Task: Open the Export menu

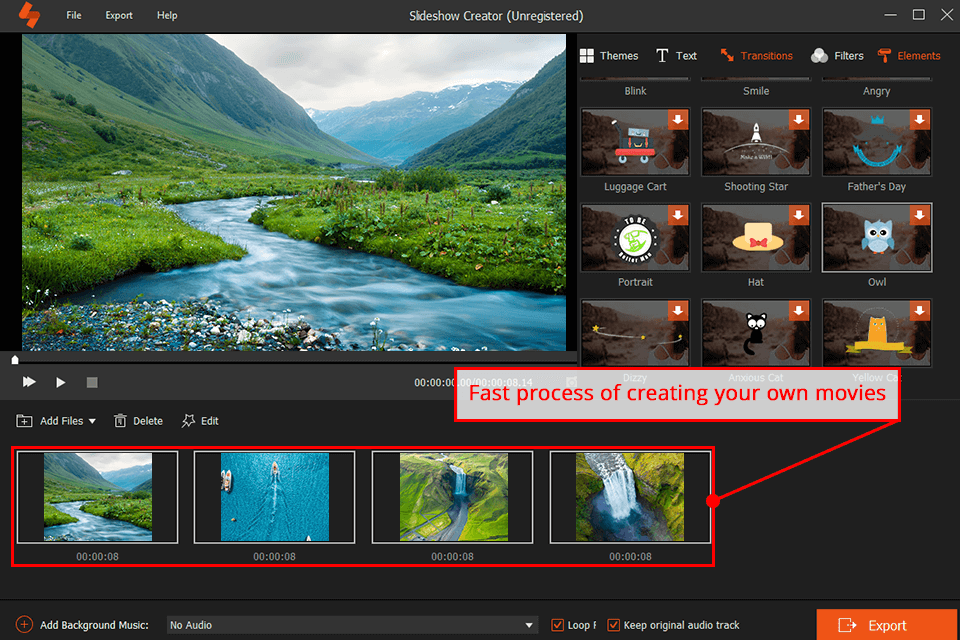Action: (x=119, y=15)
